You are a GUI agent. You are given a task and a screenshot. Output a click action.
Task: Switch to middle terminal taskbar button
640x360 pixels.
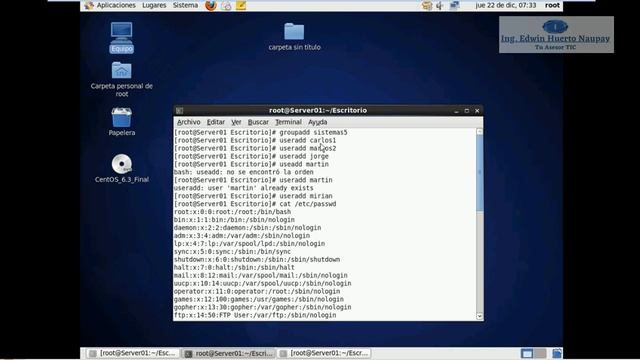pos(229,353)
